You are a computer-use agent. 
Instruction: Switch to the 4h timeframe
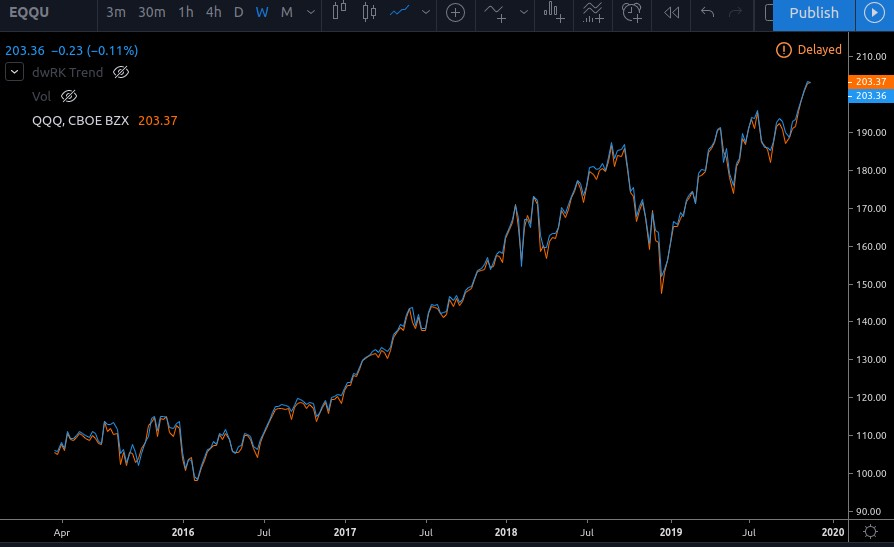click(x=213, y=13)
